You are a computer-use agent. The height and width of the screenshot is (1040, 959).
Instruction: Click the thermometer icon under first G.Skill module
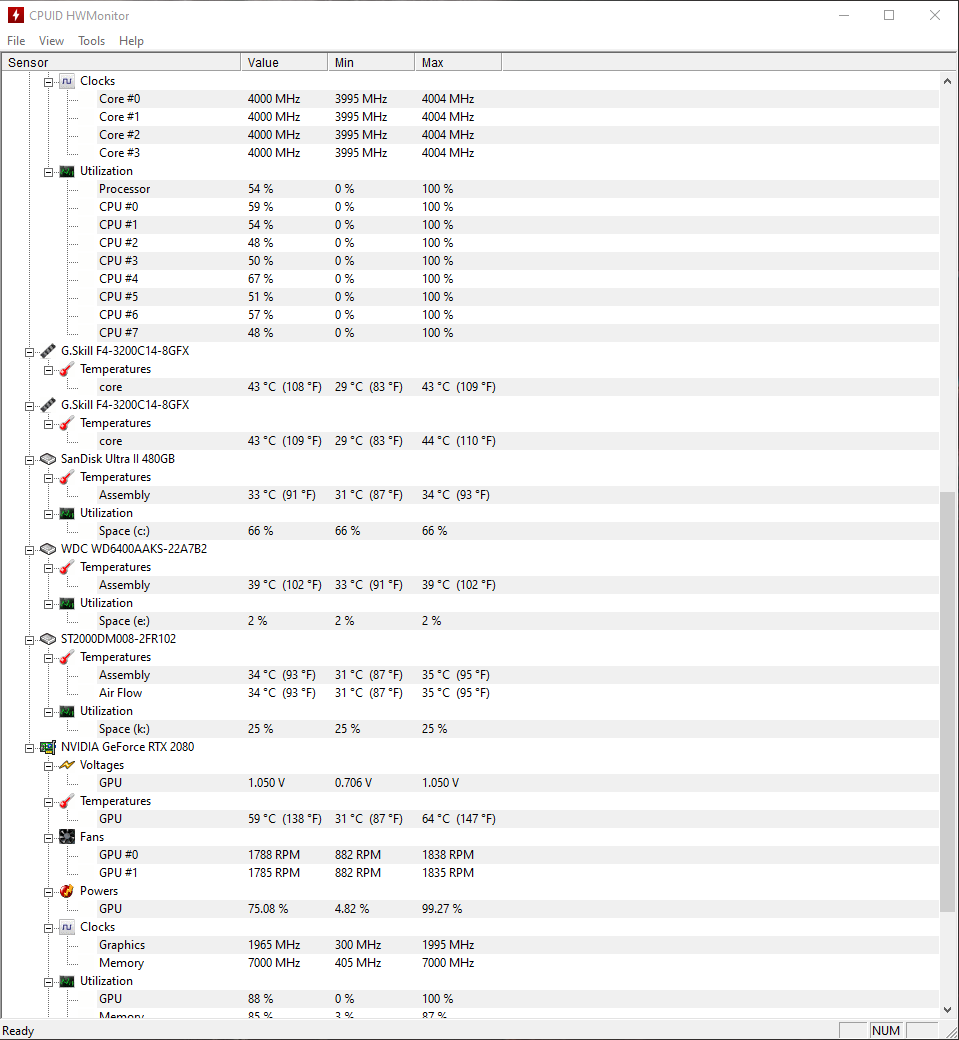[x=66, y=369]
